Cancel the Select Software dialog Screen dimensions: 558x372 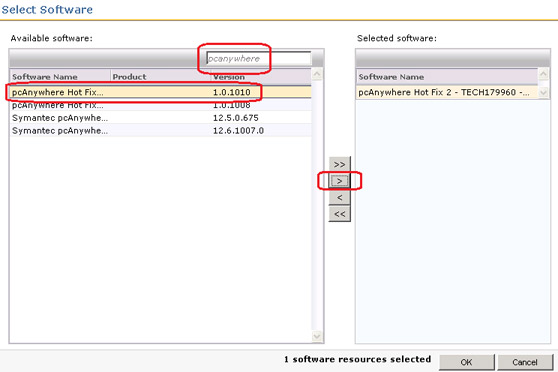[525, 362]
